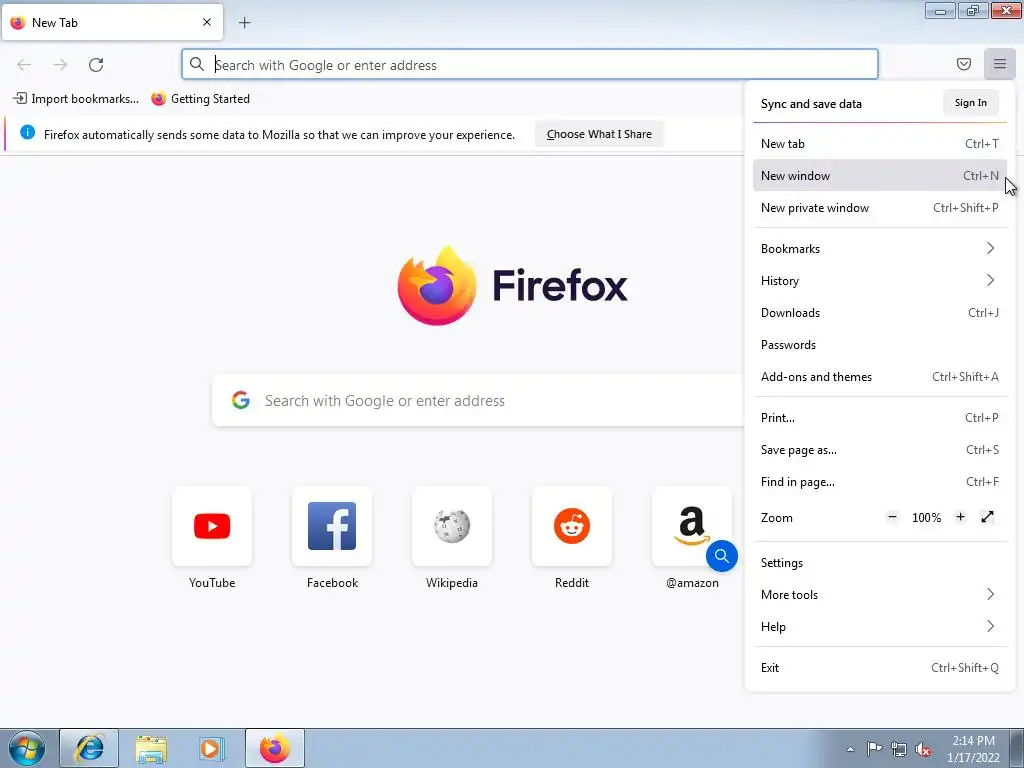Click the Back navigation arrow
Screen dimensions: 1024x768
[x=24, y=65]
